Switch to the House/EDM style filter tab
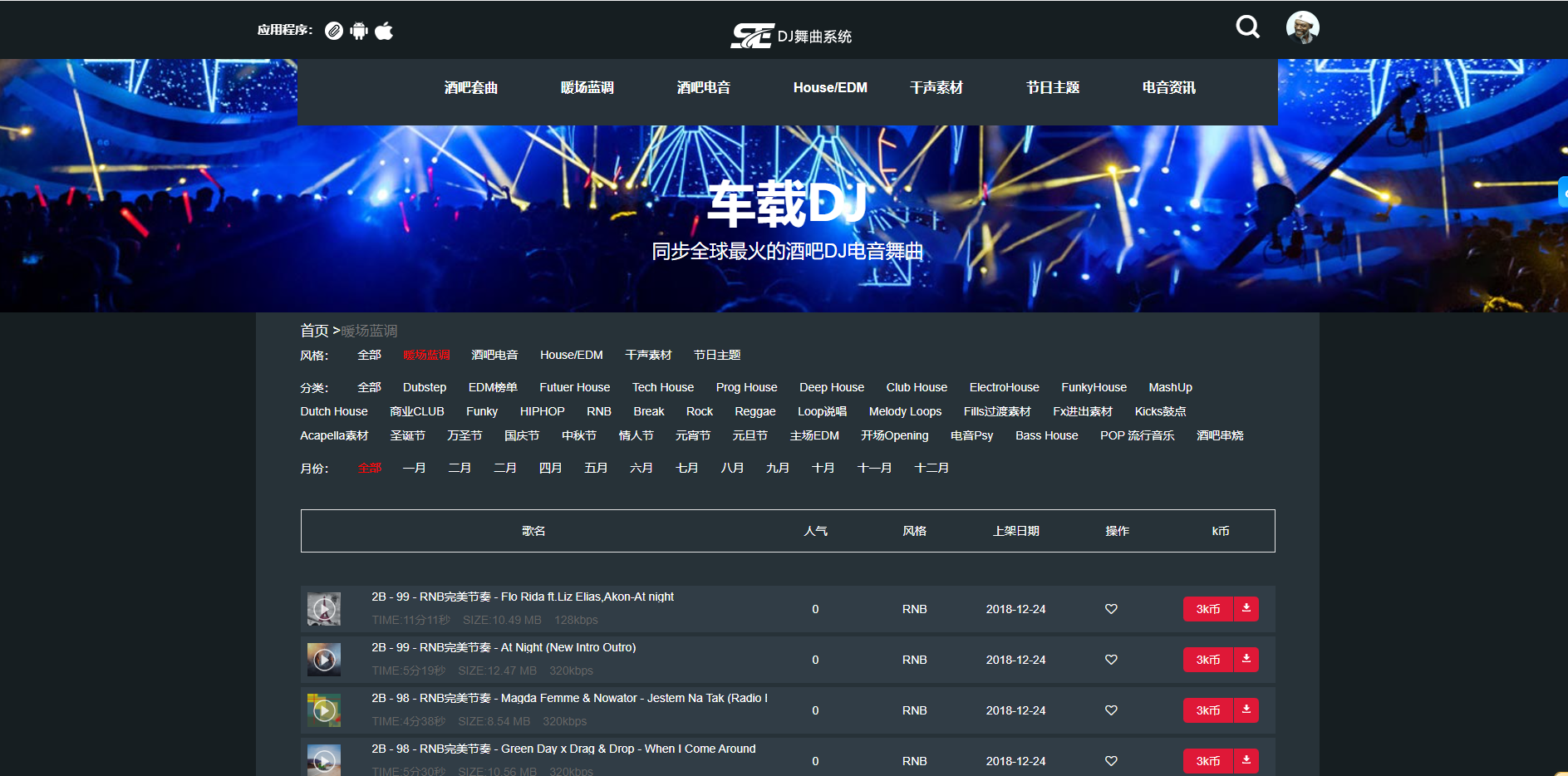The height and width of the screenshot is (776, 1568). click(571, 355)
